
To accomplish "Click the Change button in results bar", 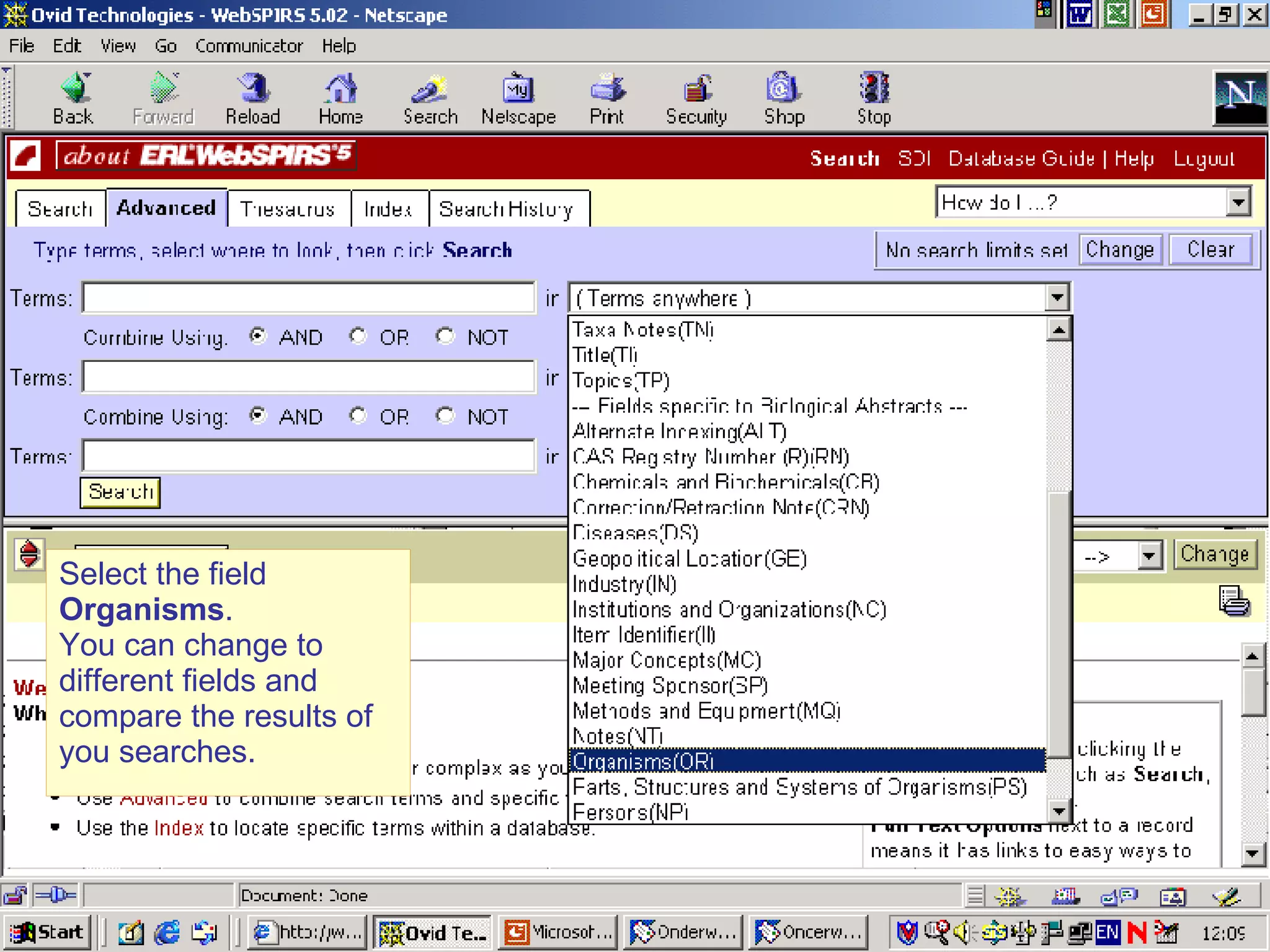I will (x=1215, y=554).
